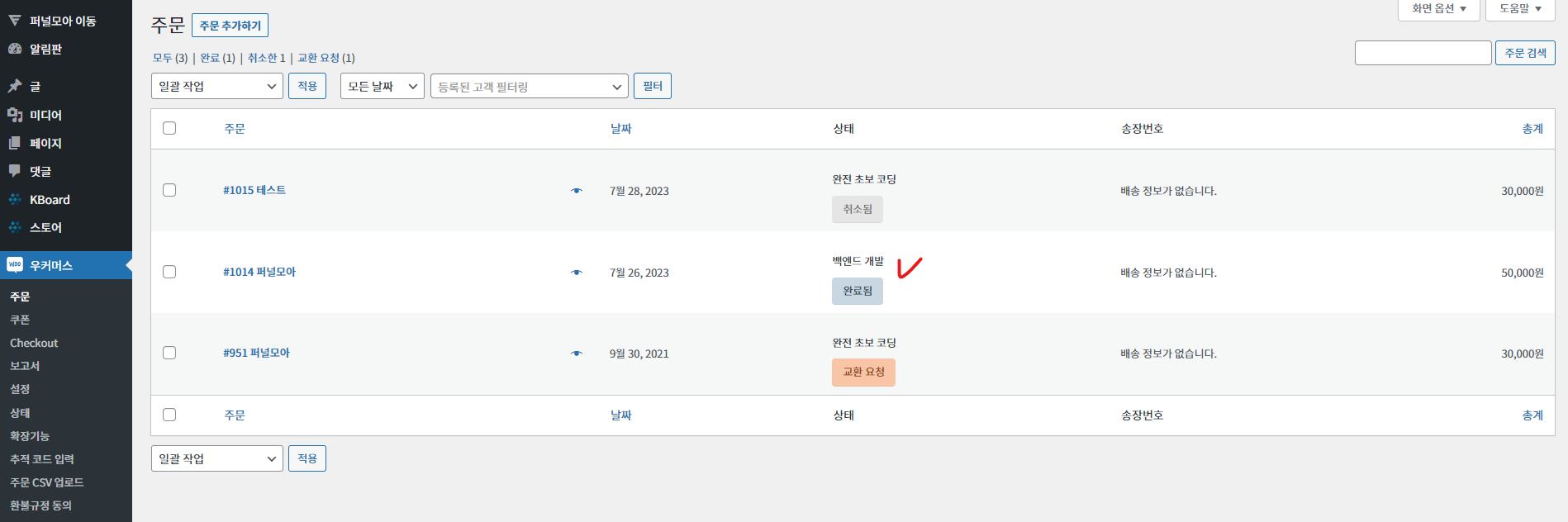Sort by 총계 in the table header
Screen dimensions: 1568x522
tap(1532, 128)
